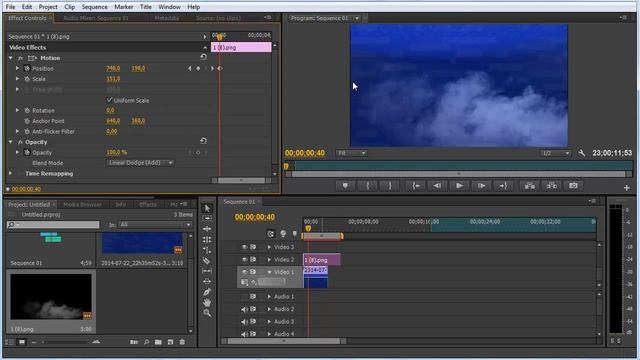Export frame with camera icon

pyautogui.click(x=573, y=186)
